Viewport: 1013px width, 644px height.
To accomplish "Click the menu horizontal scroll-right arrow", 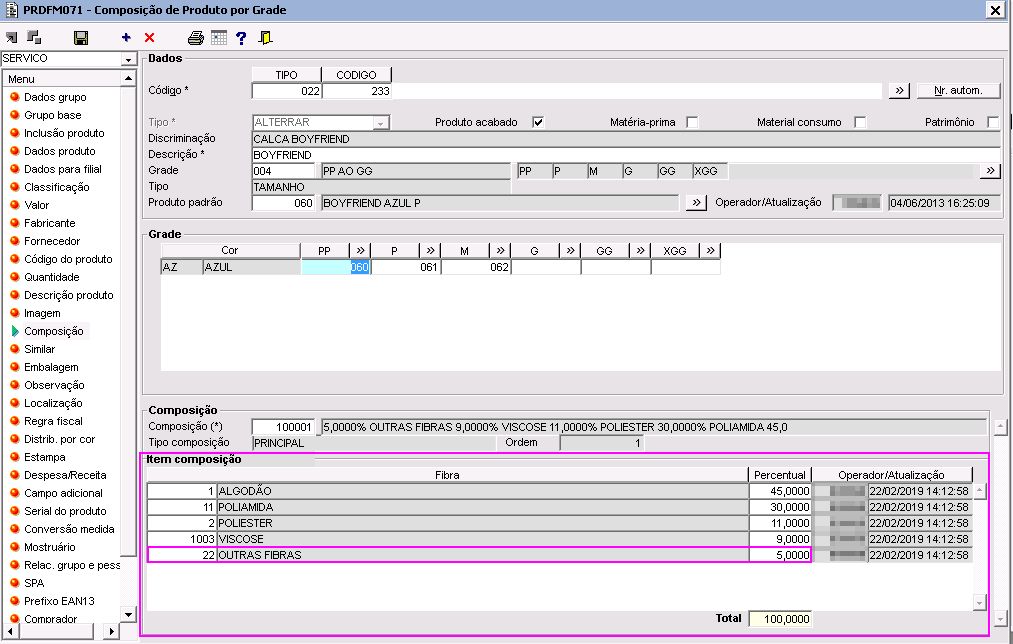I will coord(112,631).
